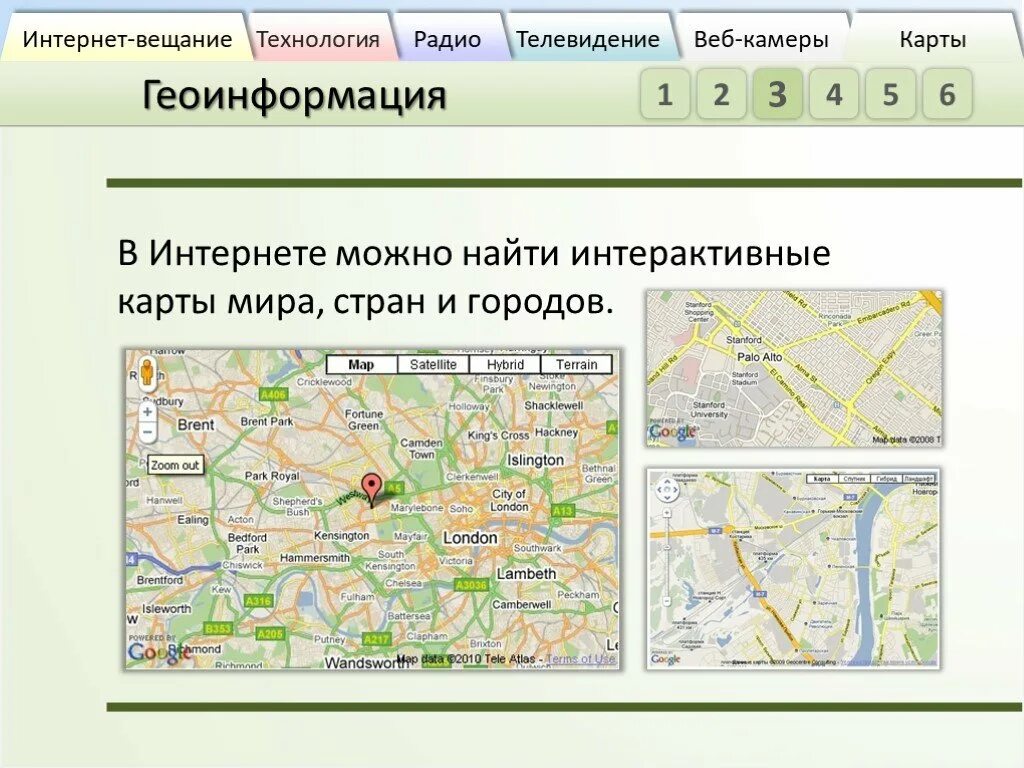Screen dimensions: 1024x768
Task: Click the B353 road sign on London map
Action: tap(217, 628)
